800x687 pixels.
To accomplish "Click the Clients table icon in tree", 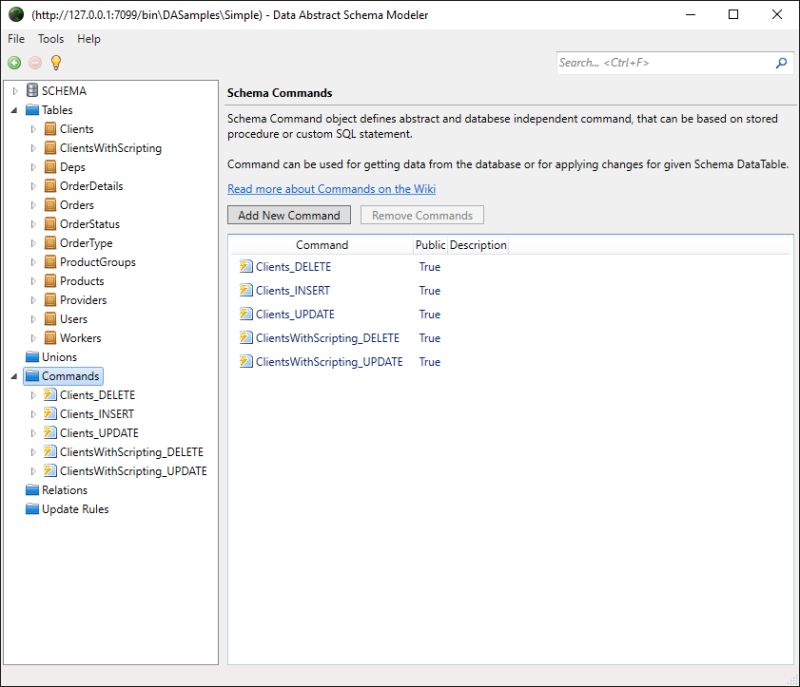I will (50, 129).
